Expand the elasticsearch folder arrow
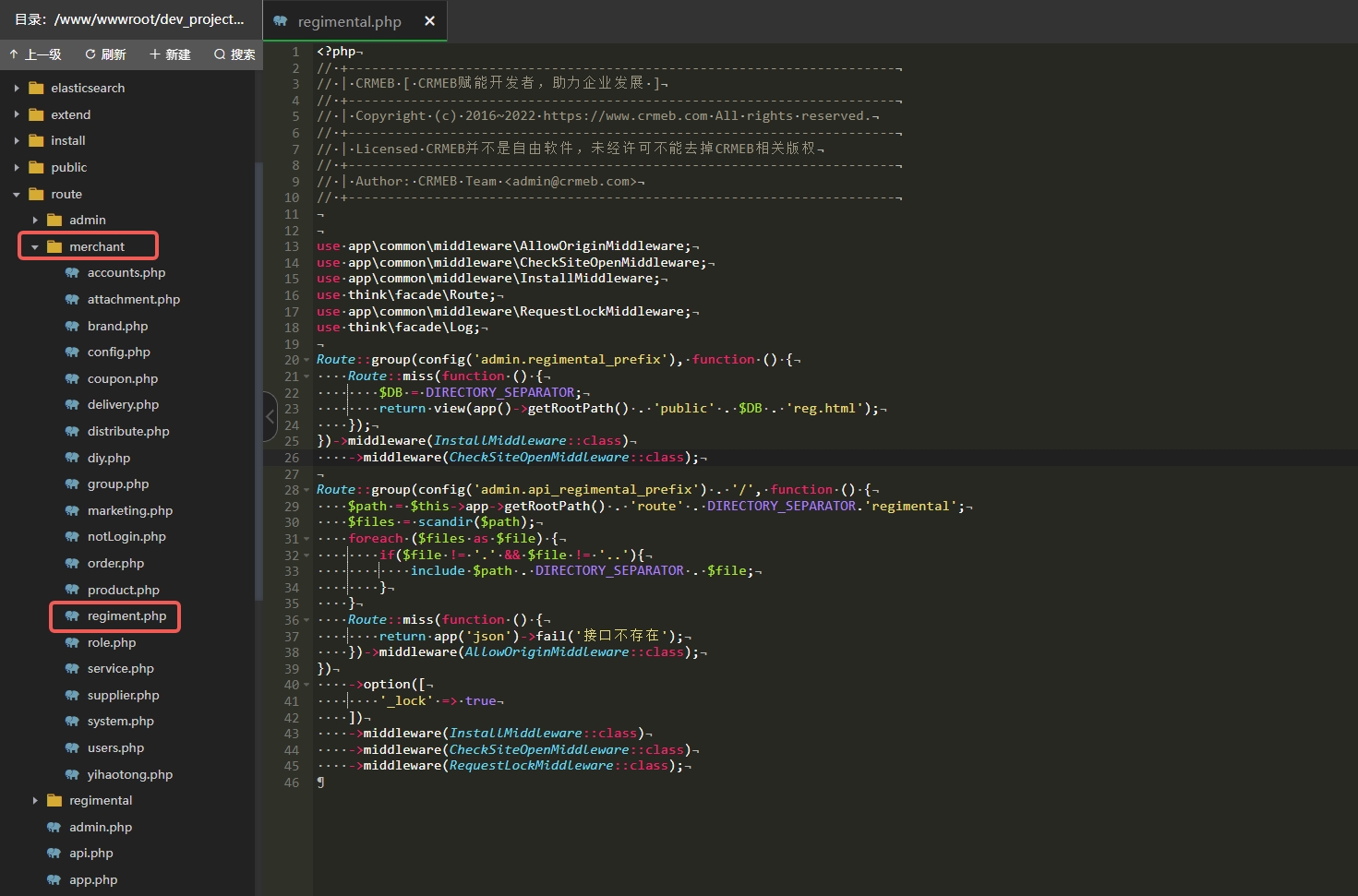This screenshot has width=1358, height=896. pos(17,88)
